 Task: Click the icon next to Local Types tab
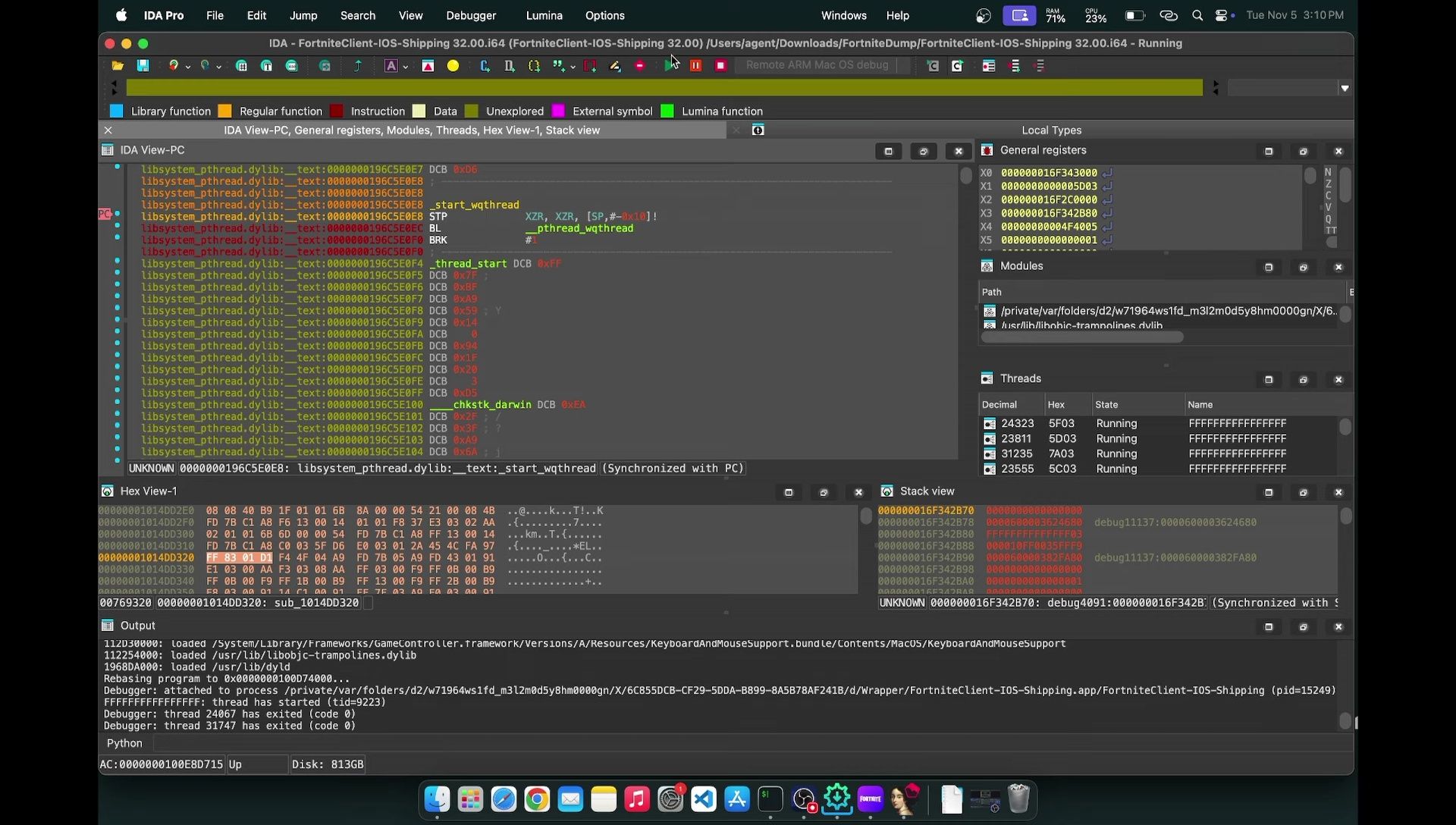(758, 130)
